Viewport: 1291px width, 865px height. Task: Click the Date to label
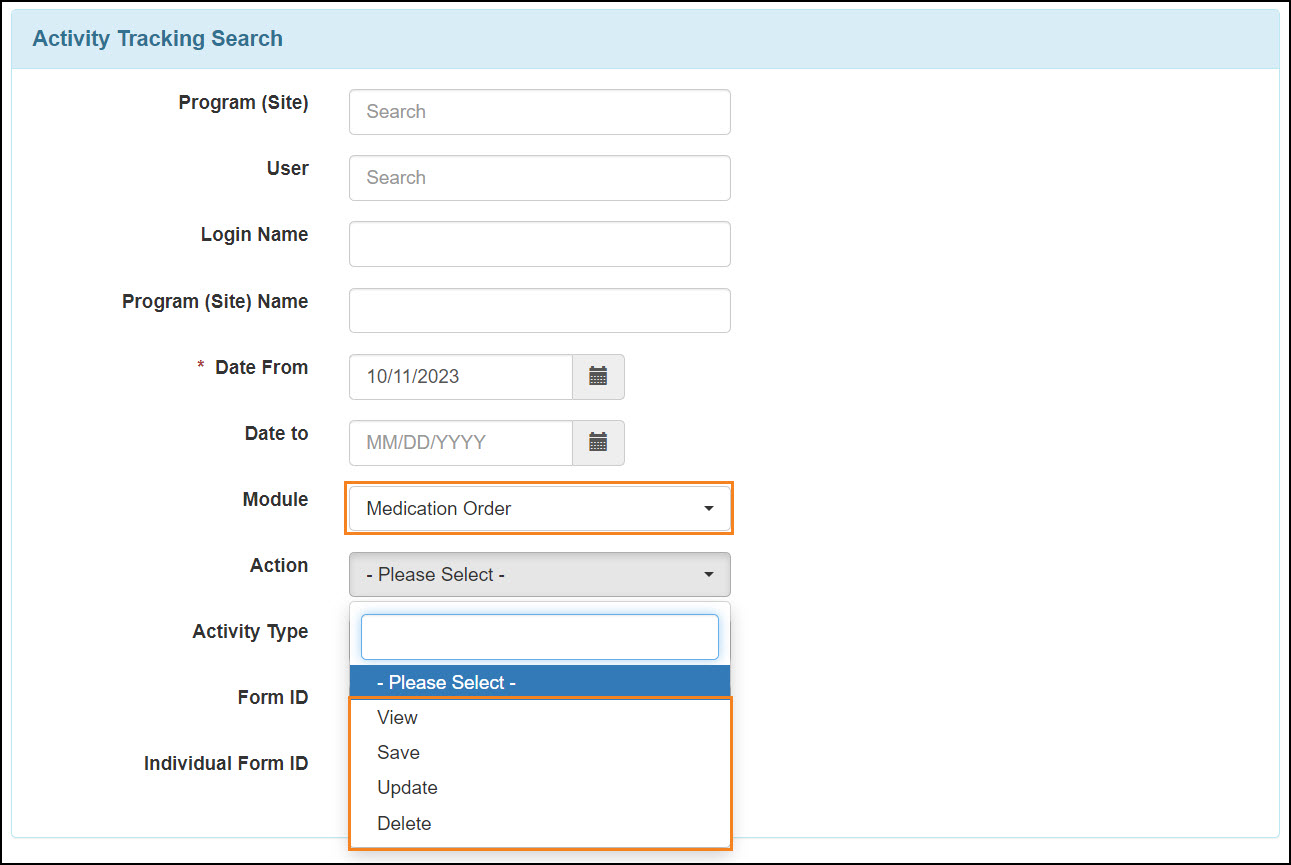(x=277, y=434)
